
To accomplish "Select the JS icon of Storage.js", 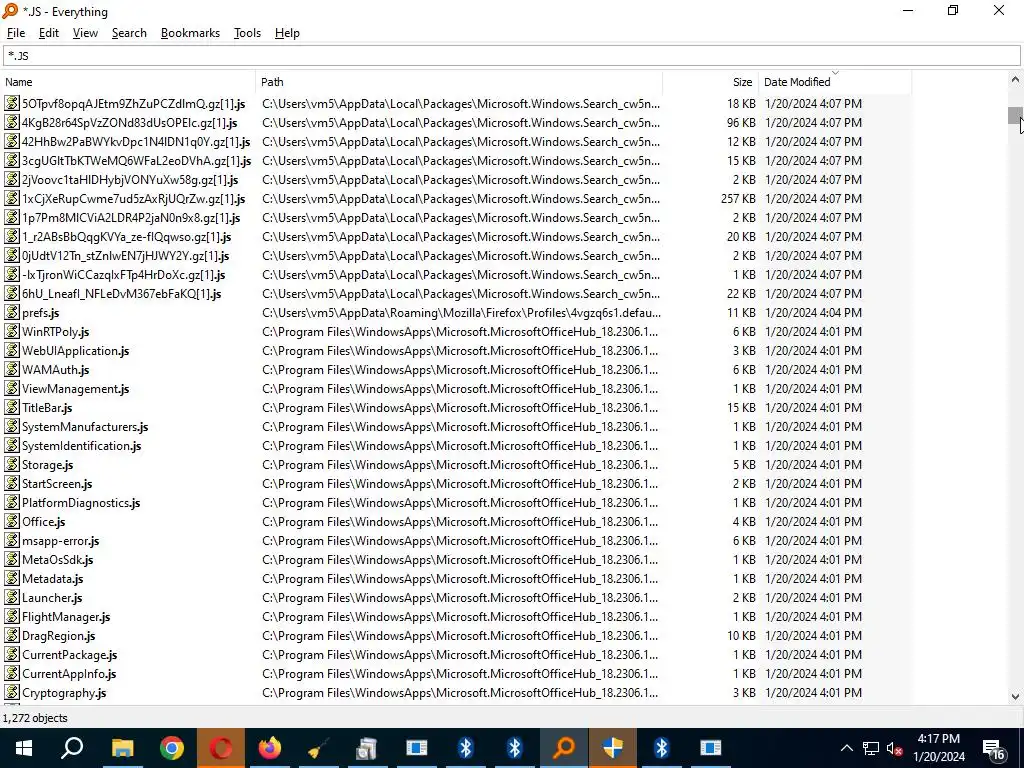I will (x=12, y=464).
